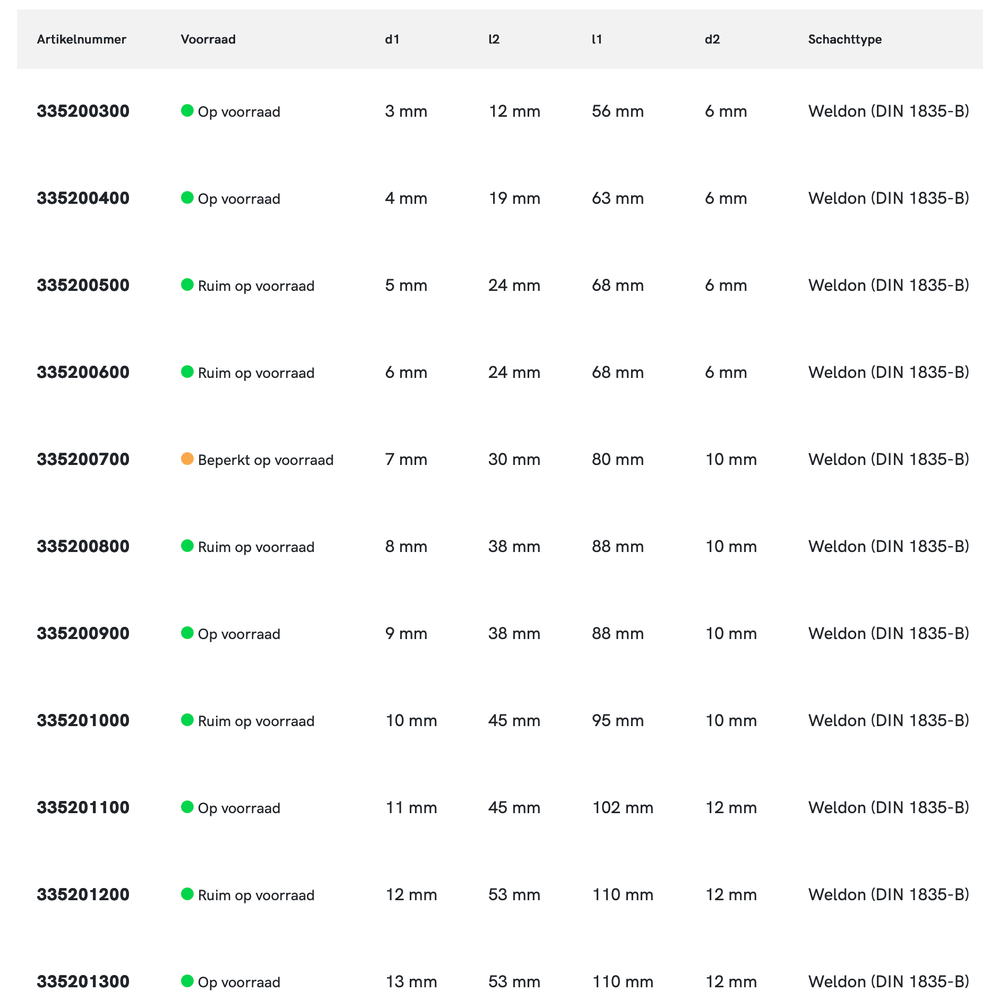Click the l2 column header
This screenshot has width=1000, height=1000.
coord(494,40)
